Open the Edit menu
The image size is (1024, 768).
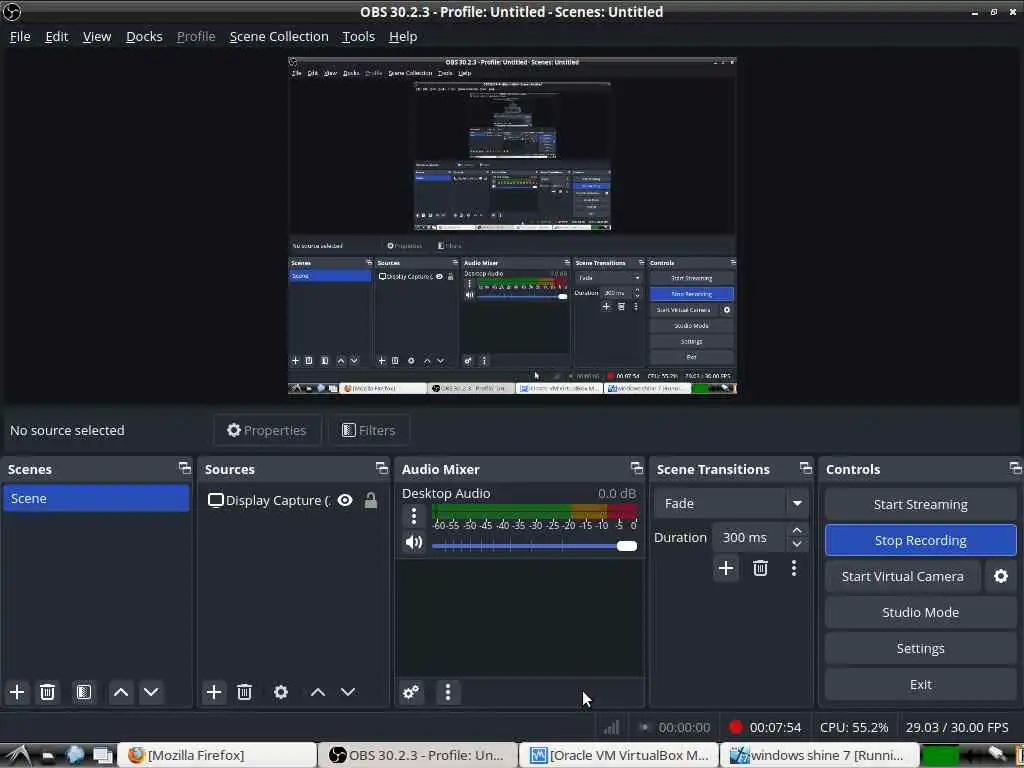[x=56, y=37]
